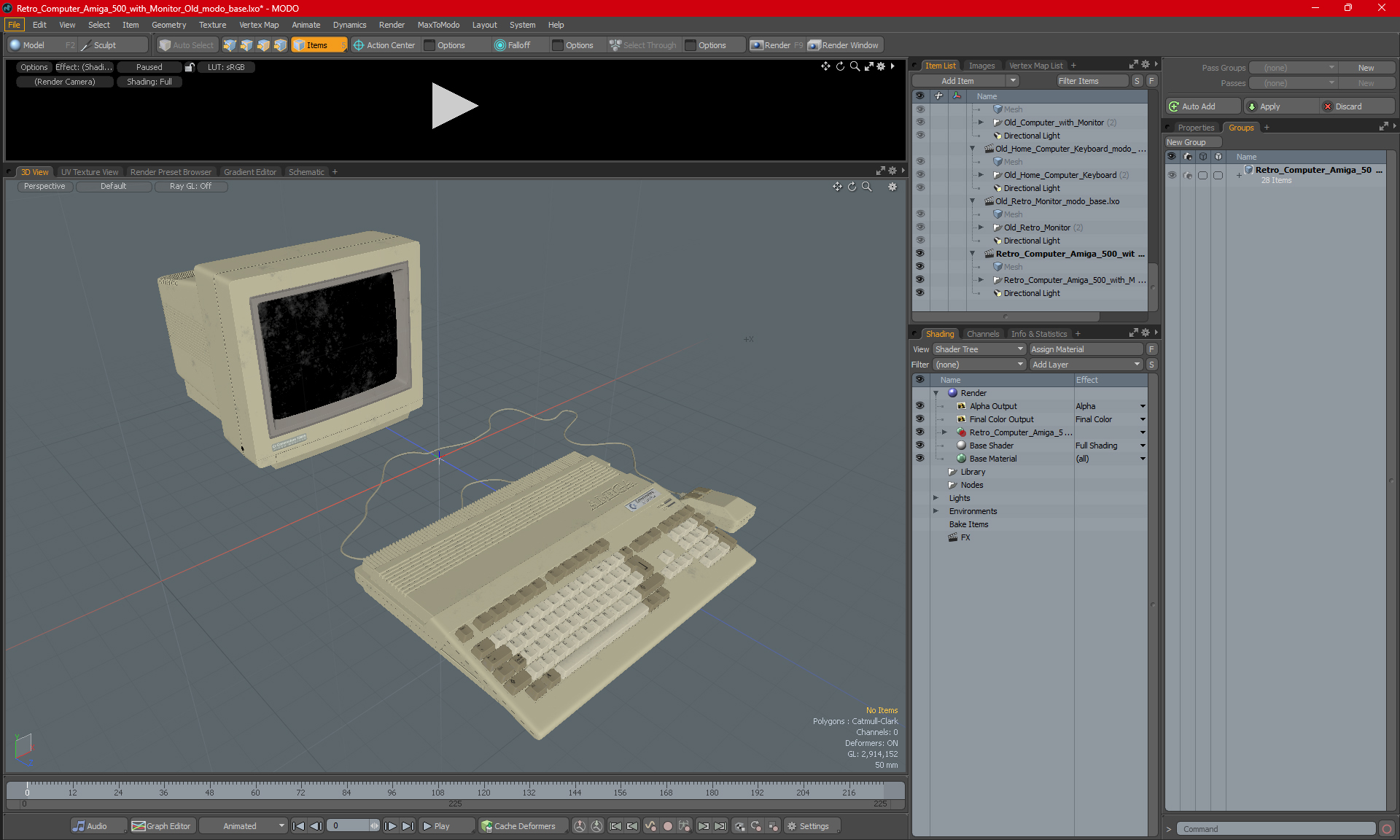
Task: Open the Animated keying dropdown
Action: pyautogui.click(x=243, y=826)
